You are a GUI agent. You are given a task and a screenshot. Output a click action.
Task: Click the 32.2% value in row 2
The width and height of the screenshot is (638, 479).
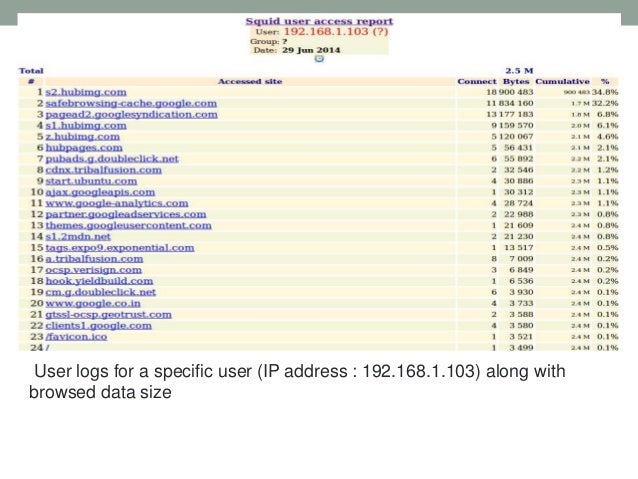click(605, 103)
